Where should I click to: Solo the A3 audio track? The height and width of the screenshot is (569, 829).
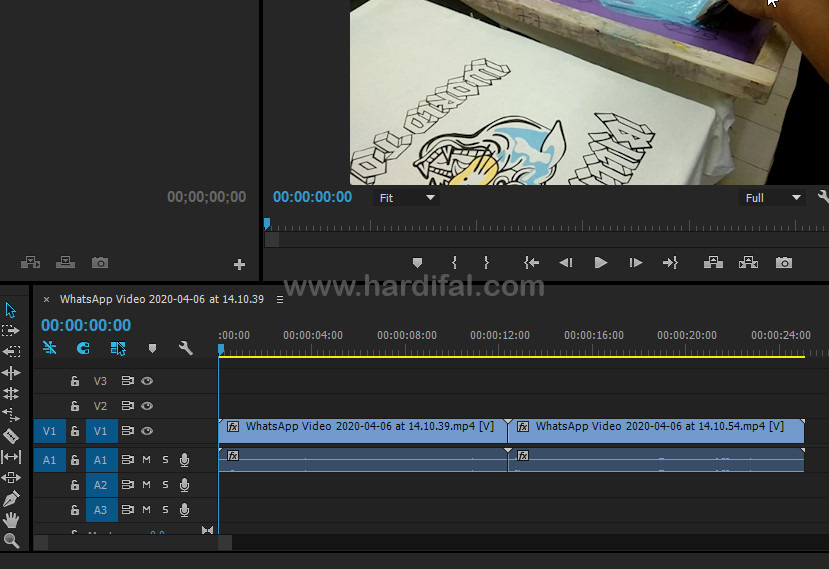pyautogui.click(x=165, y=510)
